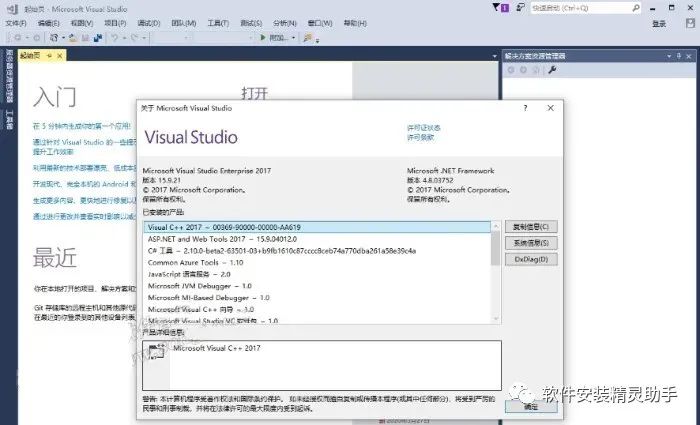The image size is (700, 425).
Task: Click Solution Explorer toolbar back icon
Action: pyautogui.click(x=511, y=70)
